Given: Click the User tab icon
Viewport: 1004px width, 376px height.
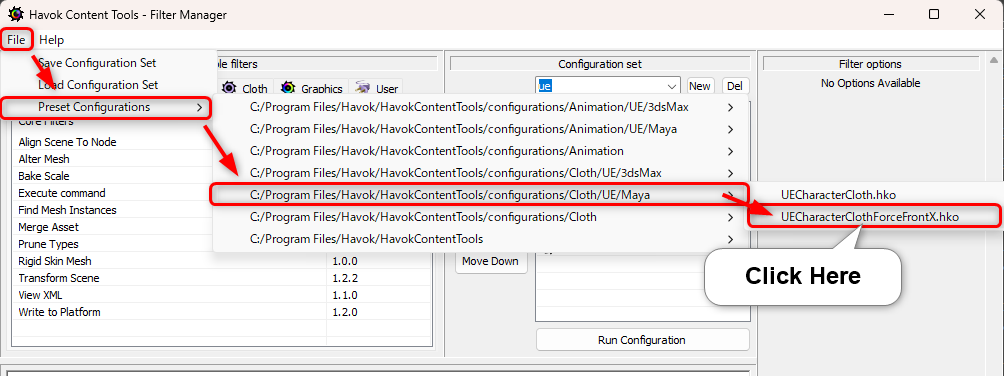Looking at the screenshot, I should 363,88.
